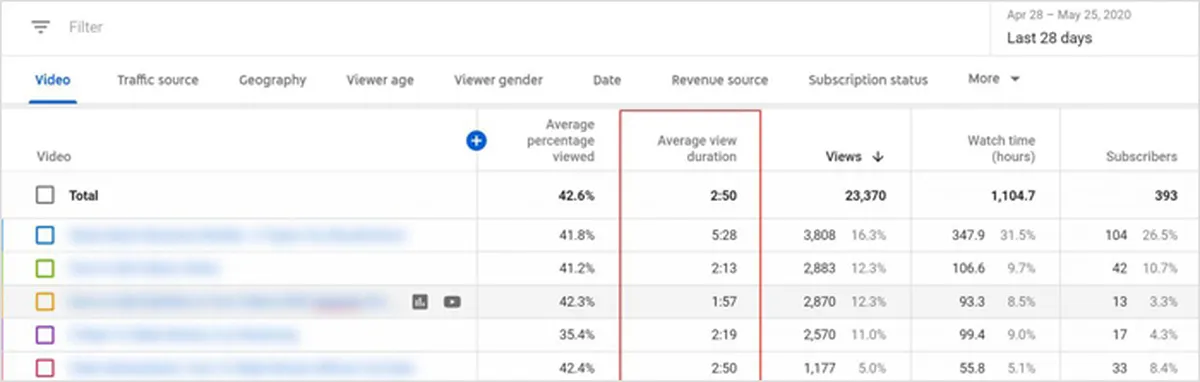The height and width of the screenshot is (382, 1200).
Task: Open the YouTube play icon in the third video row
Action: (452, 301)
